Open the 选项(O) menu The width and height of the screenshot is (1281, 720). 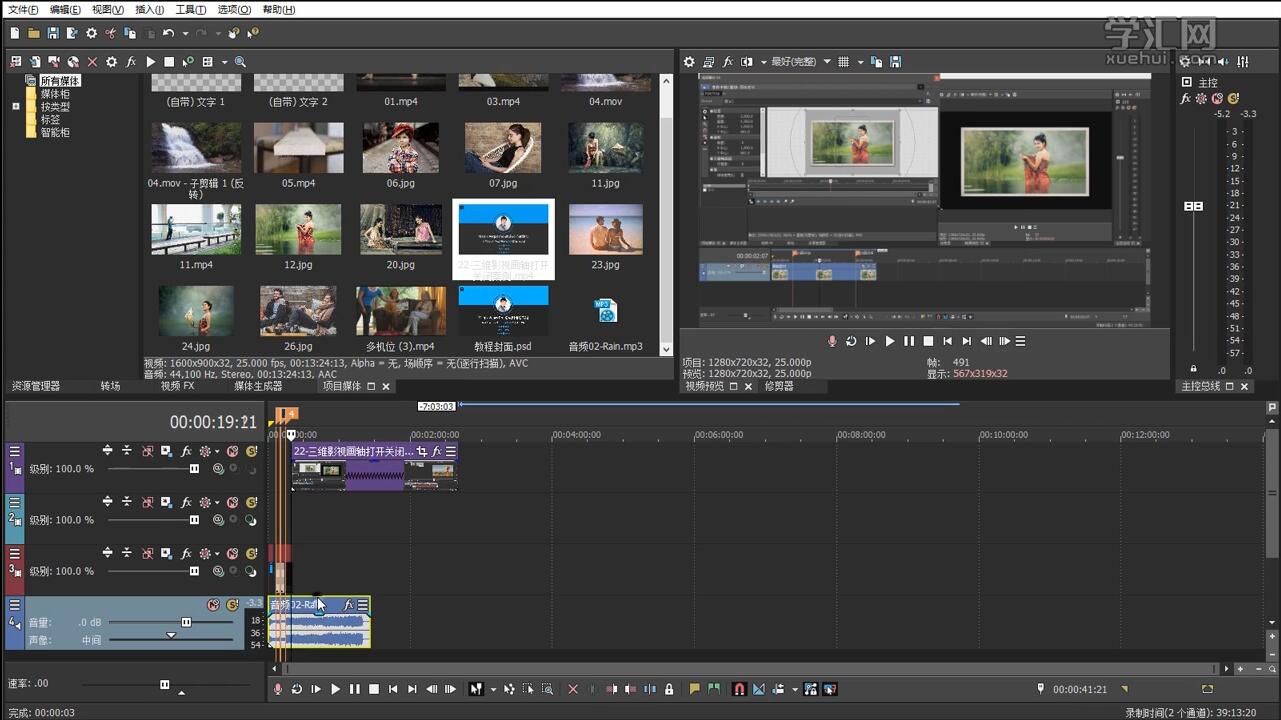point(234,10)
